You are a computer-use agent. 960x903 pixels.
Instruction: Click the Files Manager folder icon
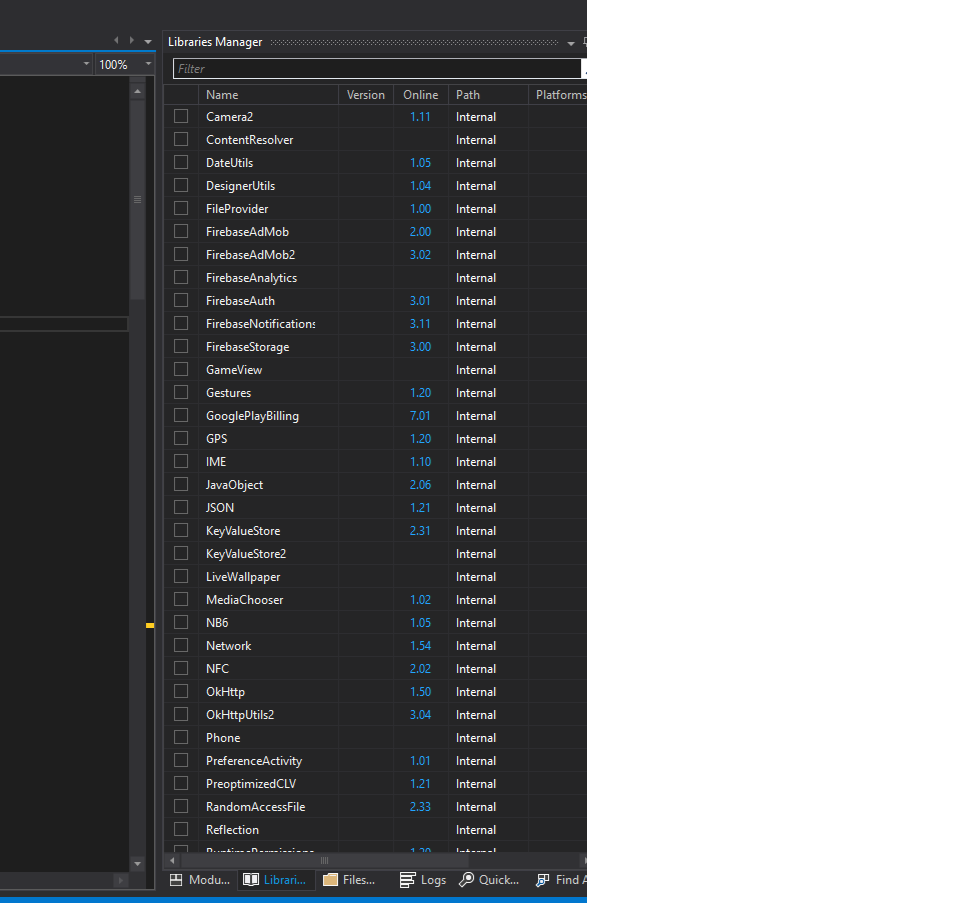pos(331,880)
